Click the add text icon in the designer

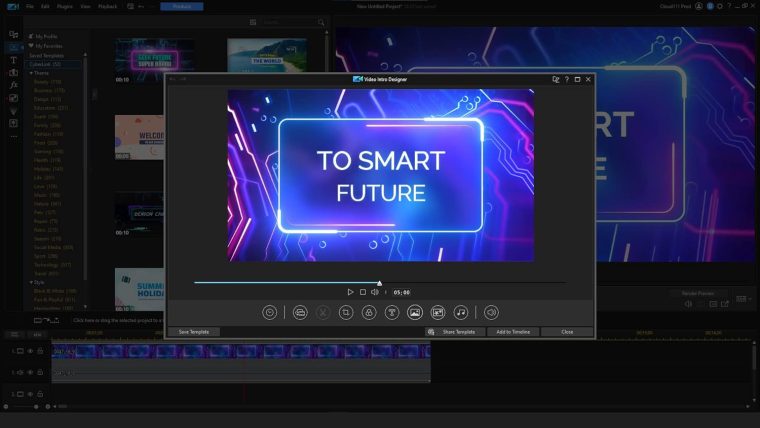[x=392, y=313]
